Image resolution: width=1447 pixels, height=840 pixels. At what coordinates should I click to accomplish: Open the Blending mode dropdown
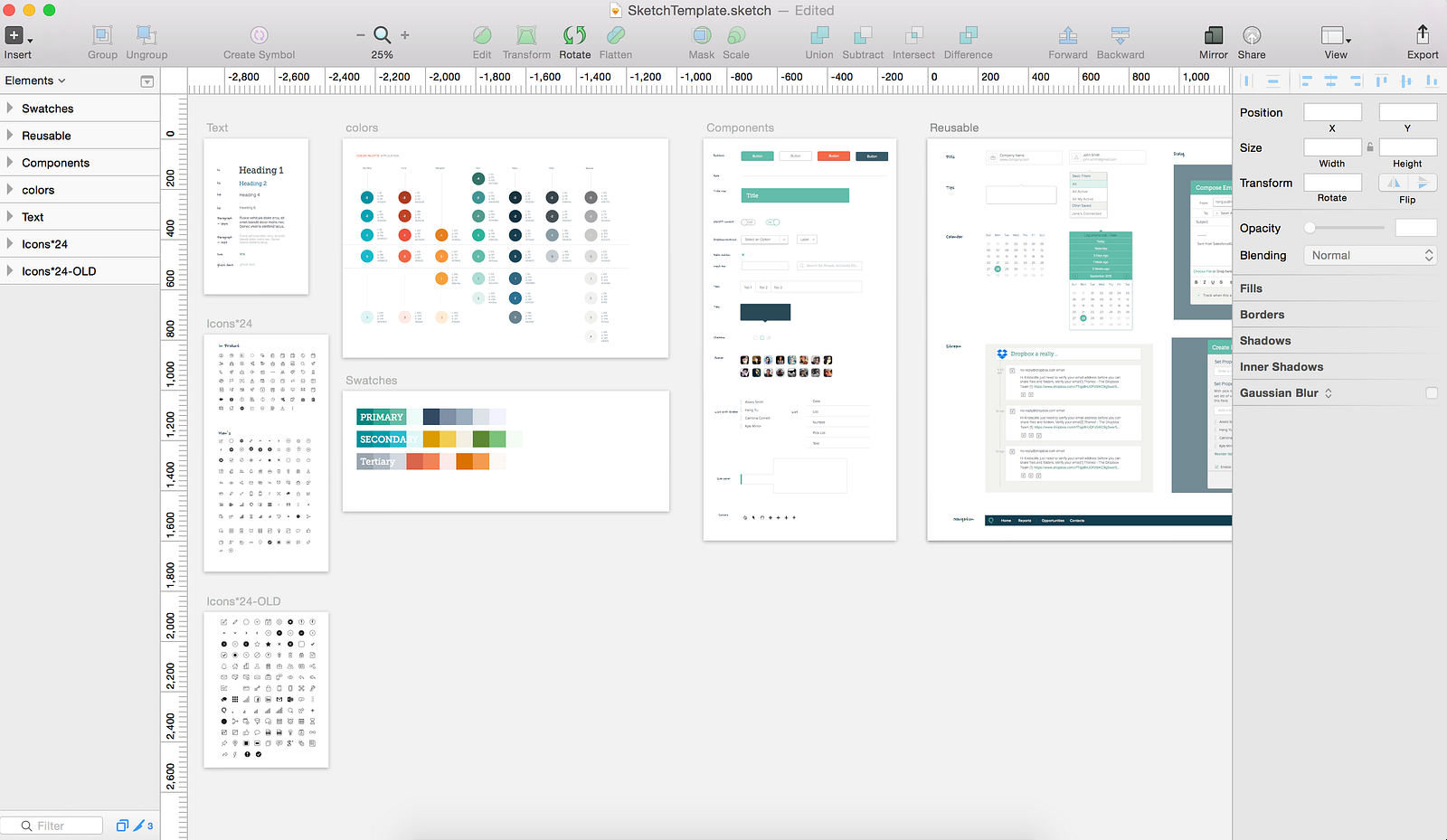point(1370,256)
